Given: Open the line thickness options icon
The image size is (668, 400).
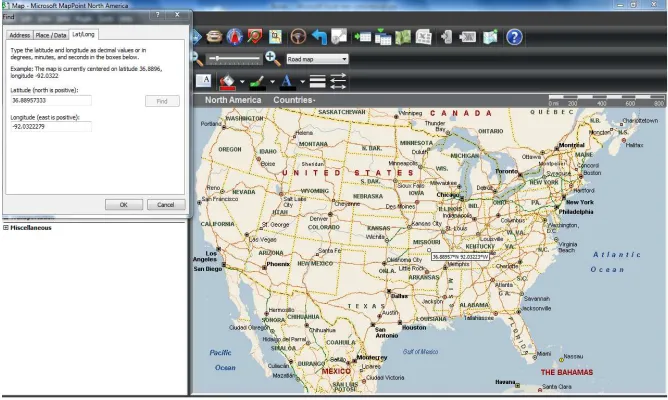Looking at the screenshot, I should point(317,81).
